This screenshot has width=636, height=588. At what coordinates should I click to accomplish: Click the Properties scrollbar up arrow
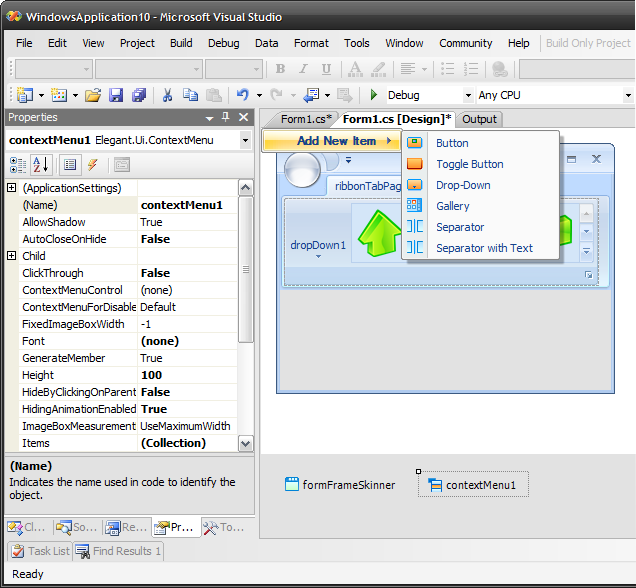click(245, 188)
